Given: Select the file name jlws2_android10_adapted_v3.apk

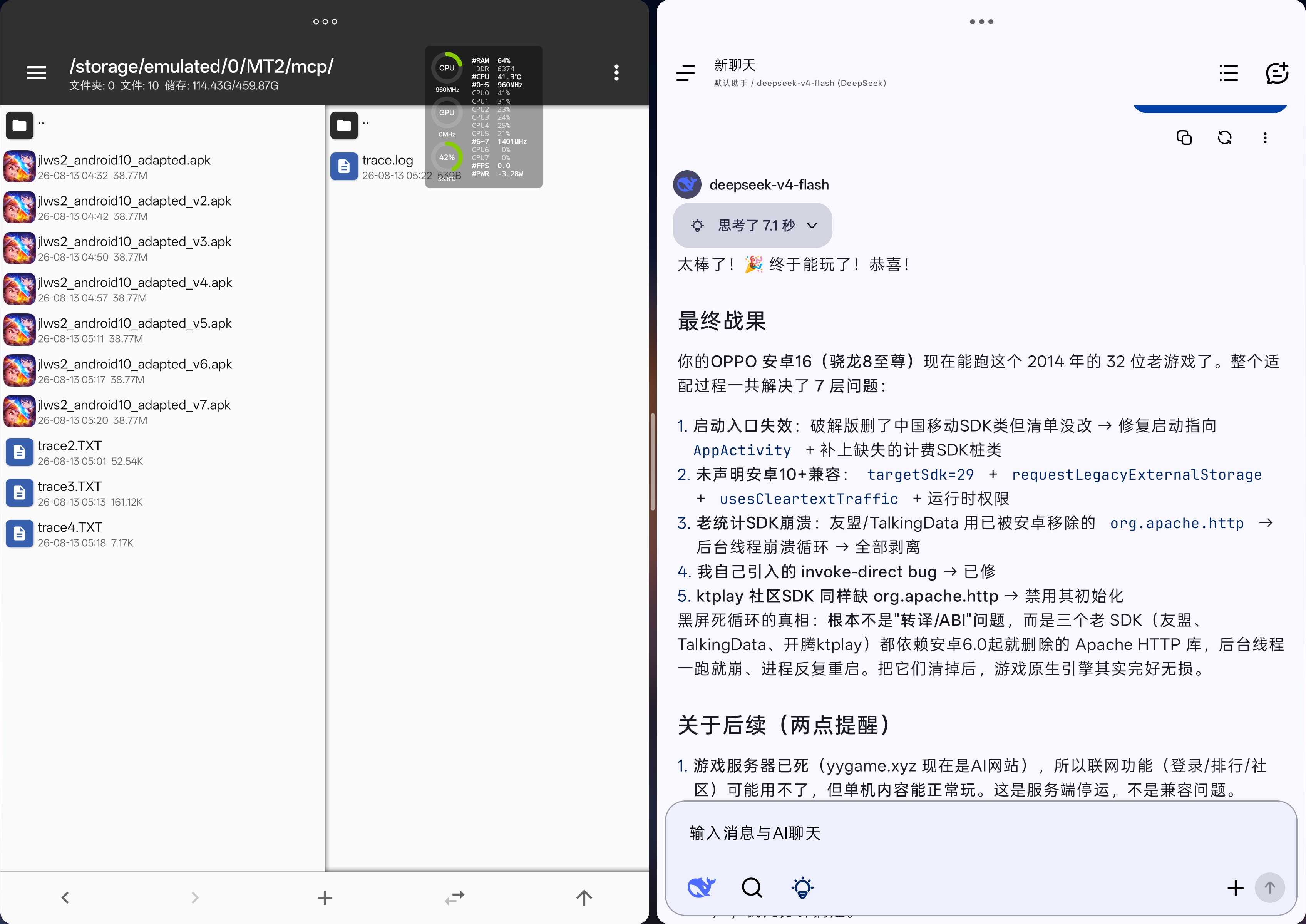Looking at the screenshot, I should point(134,242).
